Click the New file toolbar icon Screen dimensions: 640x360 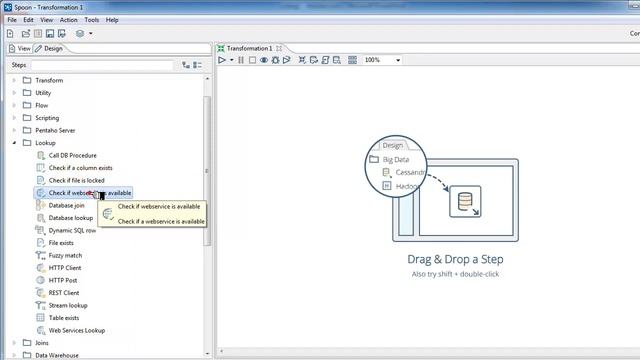click(x=10, y=33)
